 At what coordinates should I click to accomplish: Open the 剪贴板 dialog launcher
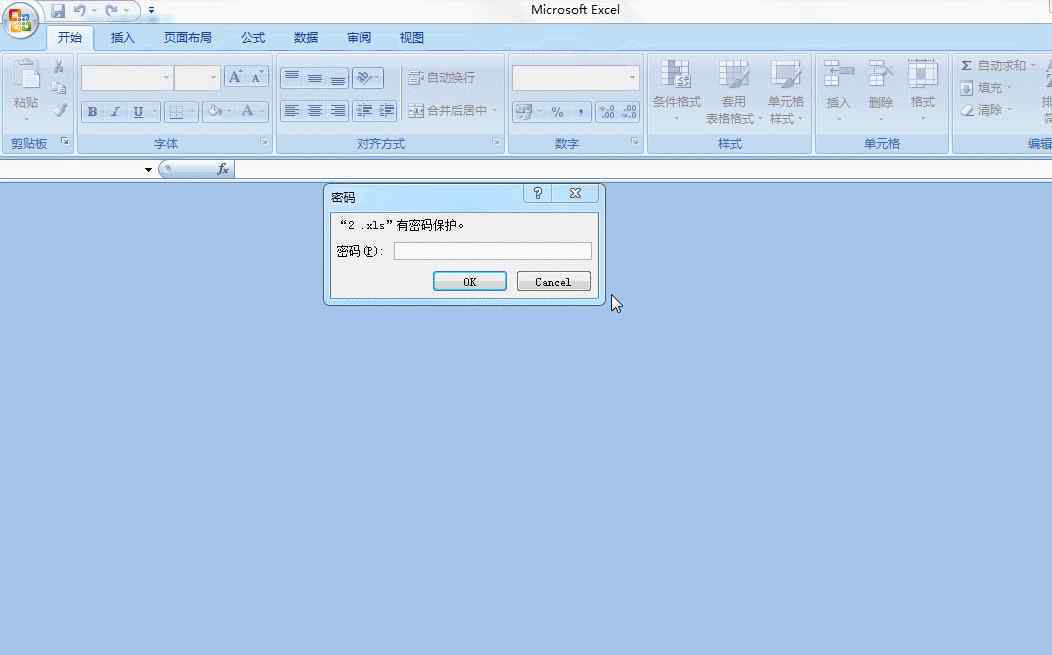pyautogui.click(x=64, y=141)
